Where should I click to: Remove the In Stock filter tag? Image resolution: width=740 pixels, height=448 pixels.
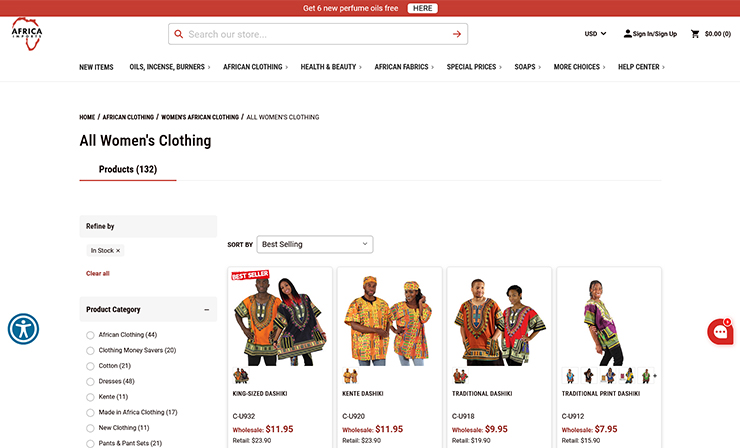point(118,251)
